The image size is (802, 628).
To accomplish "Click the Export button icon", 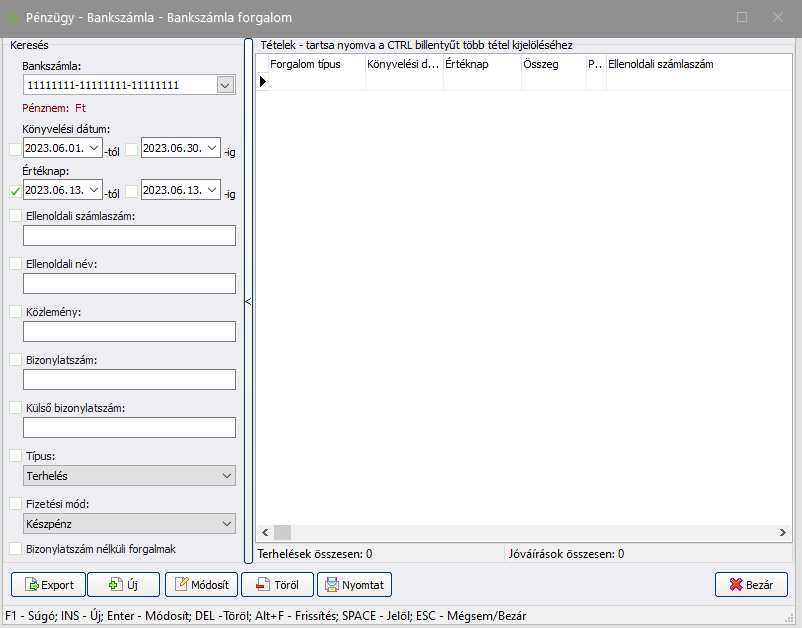I will click(30, 585).
